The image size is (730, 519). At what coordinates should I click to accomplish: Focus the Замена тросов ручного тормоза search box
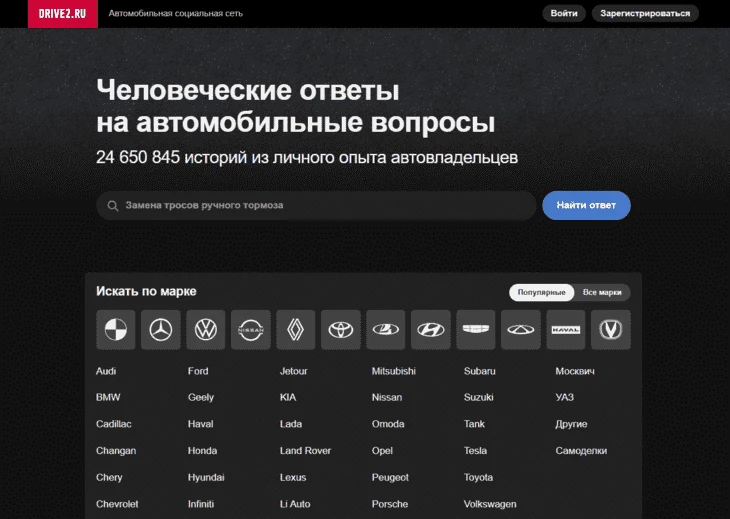point(317,205)
